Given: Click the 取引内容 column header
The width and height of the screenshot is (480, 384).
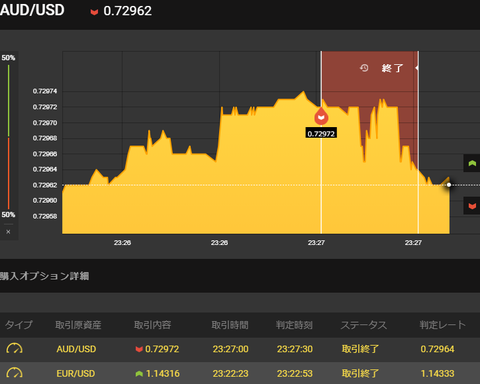Looking at the screenshot, I should point(152,325).
